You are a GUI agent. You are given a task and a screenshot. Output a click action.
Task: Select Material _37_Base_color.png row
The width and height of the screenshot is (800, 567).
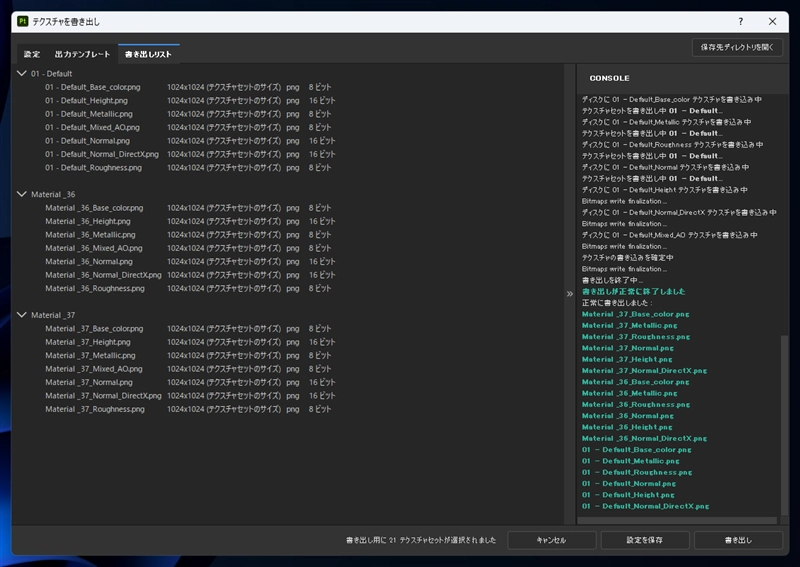[x=188, y=329]
